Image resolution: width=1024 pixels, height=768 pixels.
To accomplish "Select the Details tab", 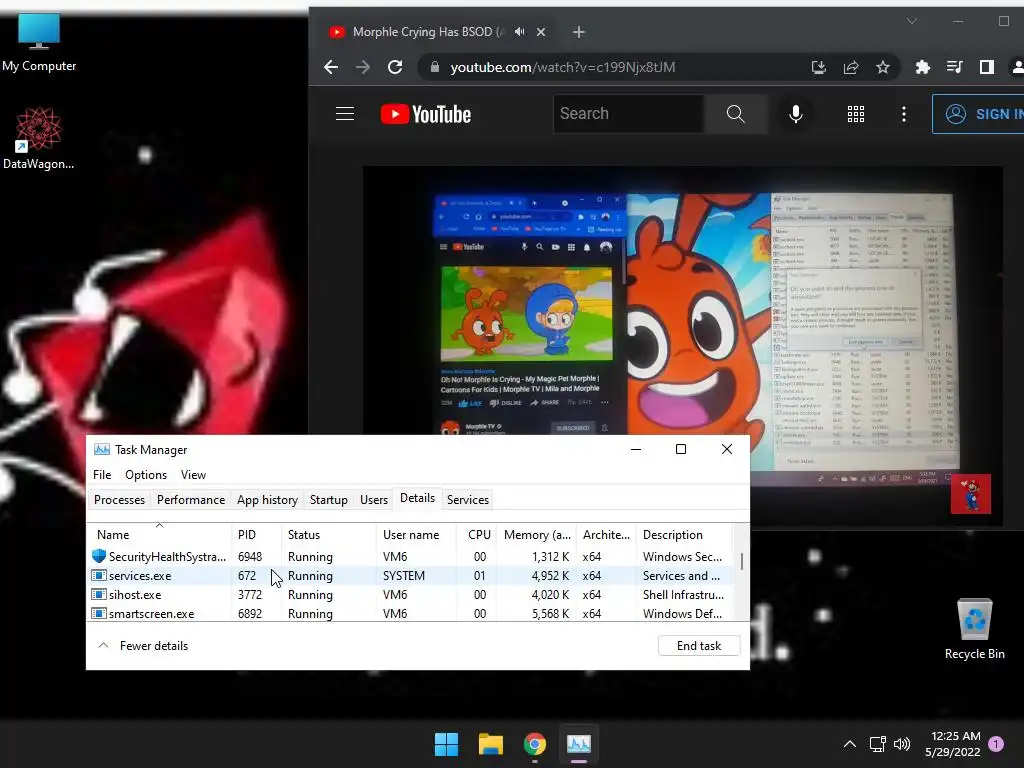I will [417, 498].
